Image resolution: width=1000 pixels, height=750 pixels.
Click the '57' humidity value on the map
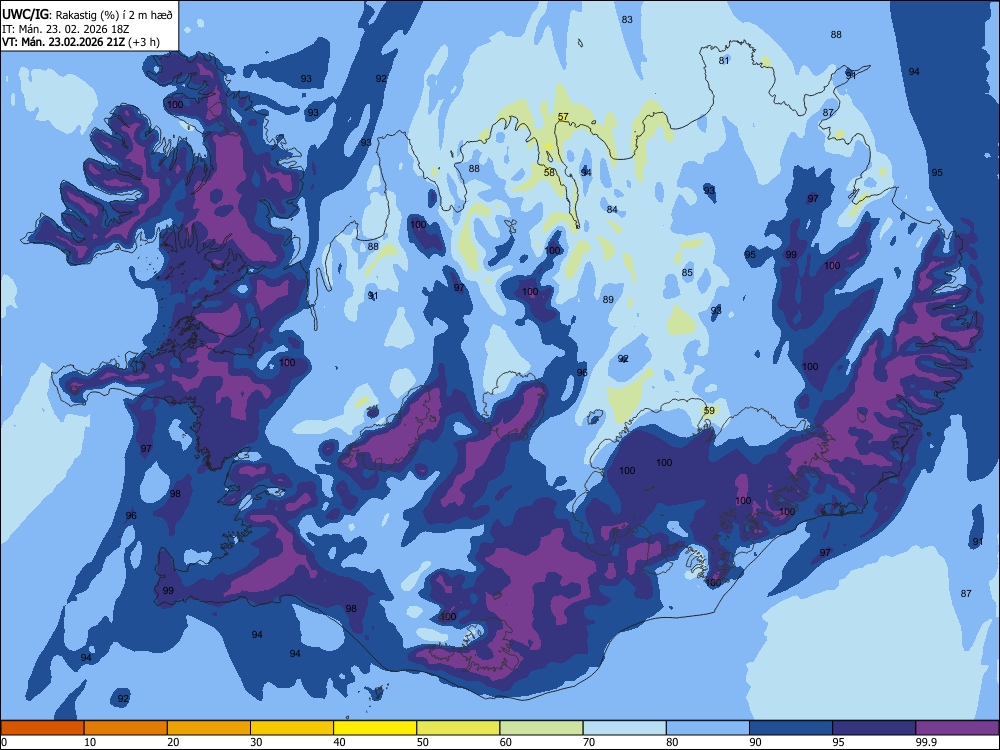point(562,117)
